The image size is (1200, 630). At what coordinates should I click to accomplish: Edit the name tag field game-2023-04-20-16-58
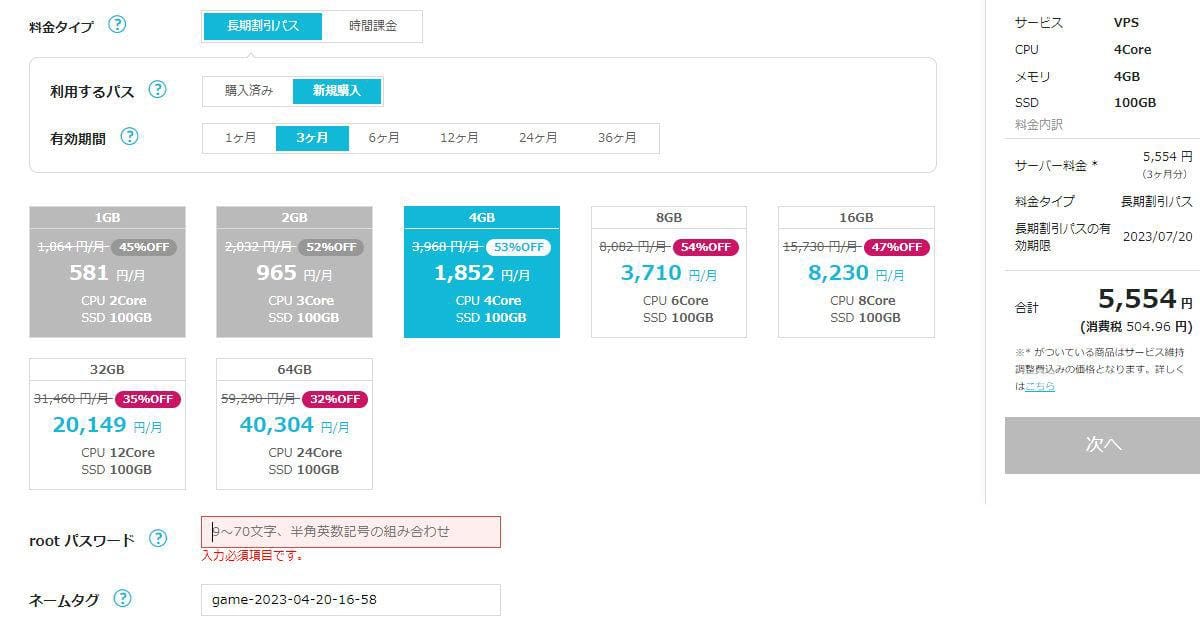(351, 600)
